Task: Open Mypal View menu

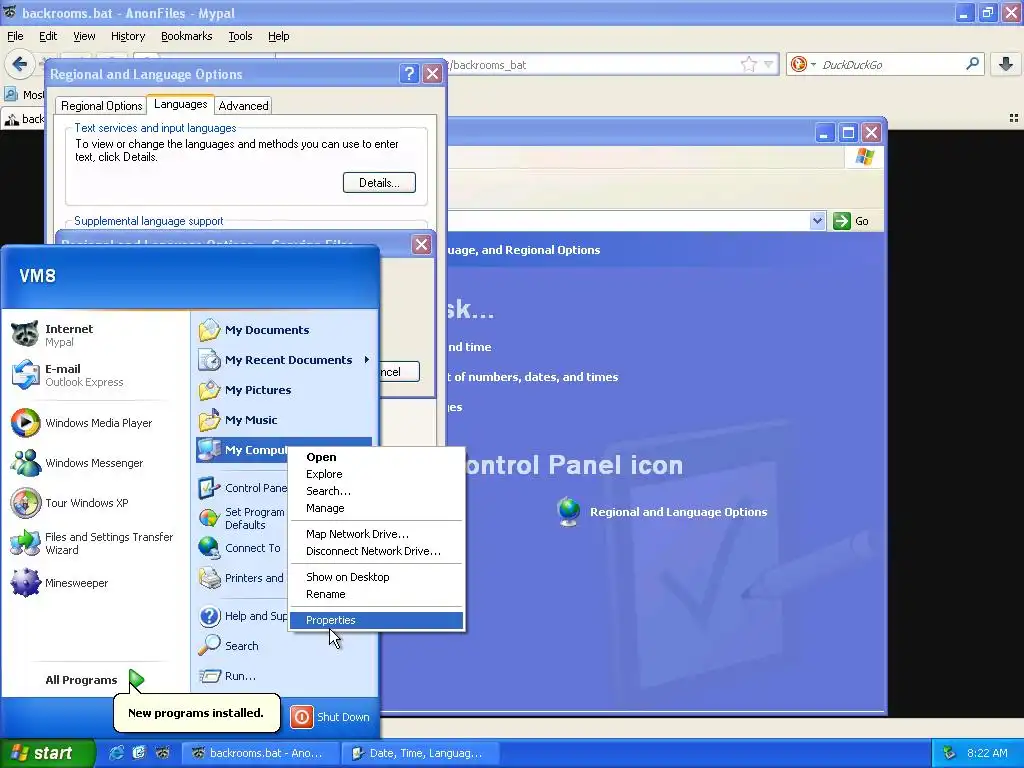Action: click(x=84, y=36)
